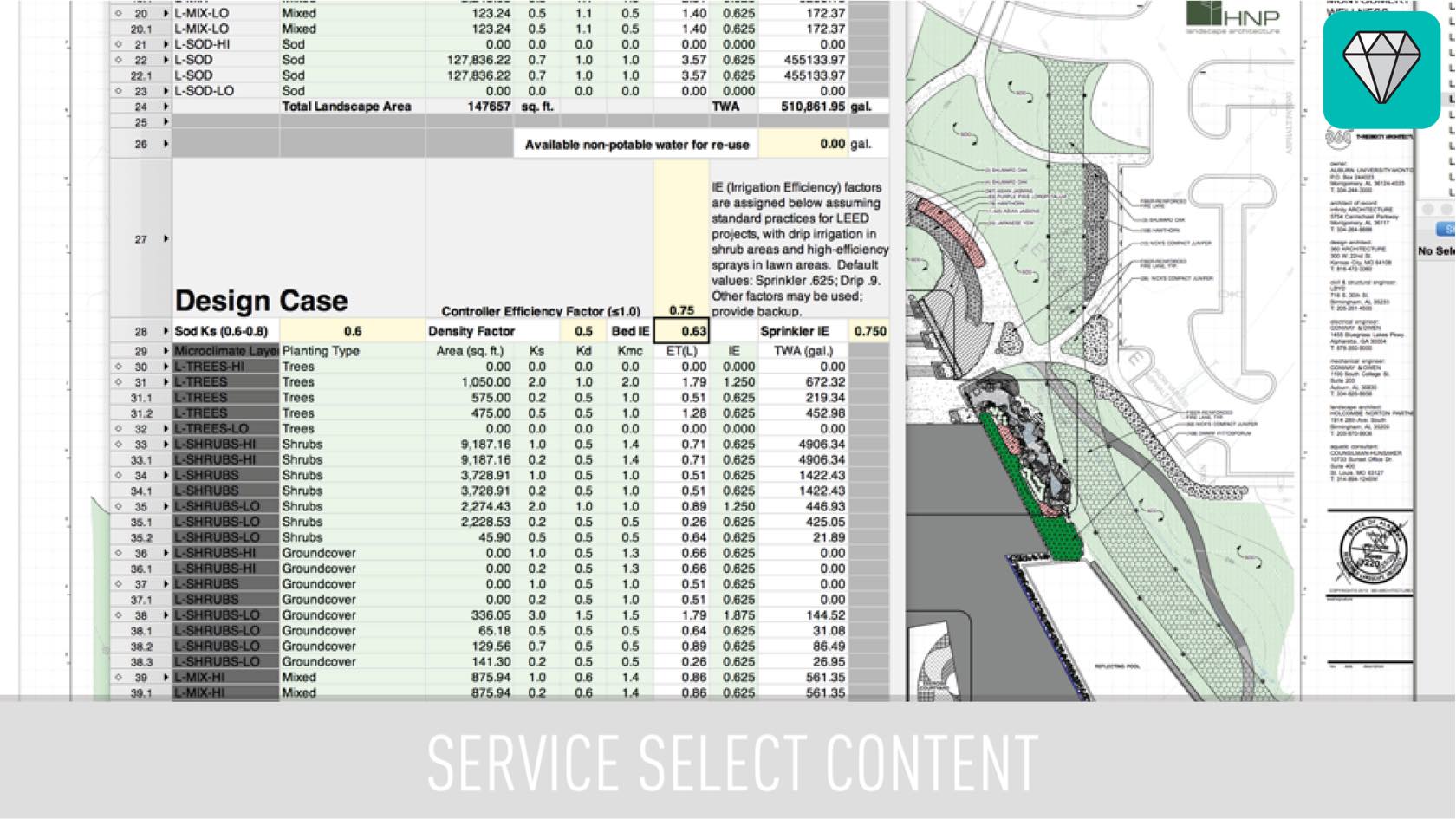The height and width of the screenshot is (819, 1456).
Task: Click IE value 1.875
Action: [x=738, y=615]
